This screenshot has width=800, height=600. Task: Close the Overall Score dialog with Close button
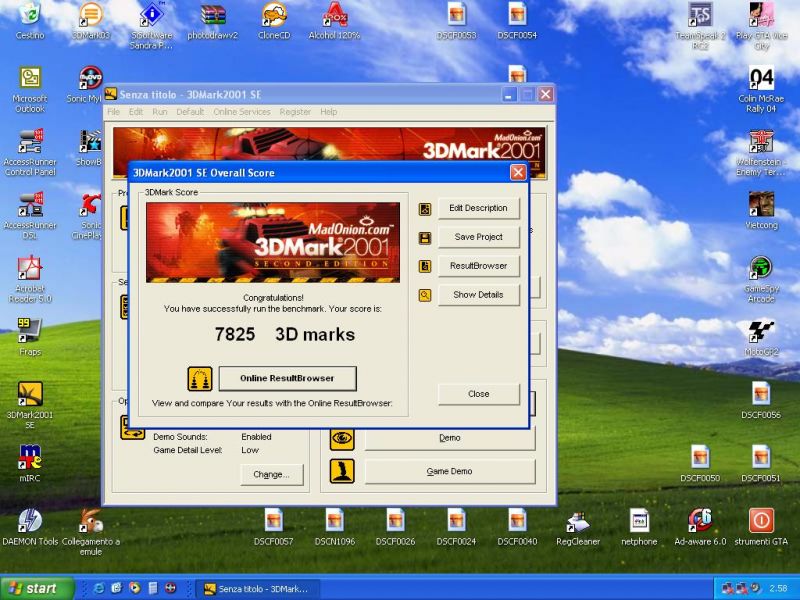click(478, 394)
